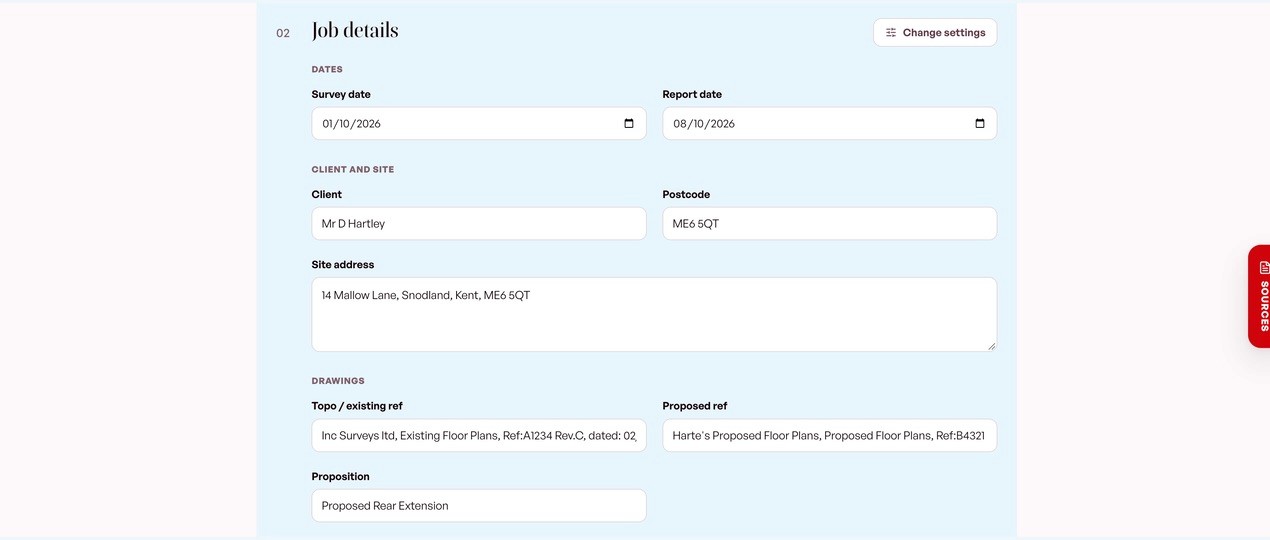Viewport: 1270px width, 540px height.
Task: Click the Proposition field Proposed Rear Extension
Action: pyautogui.click(x=479, y=506)
